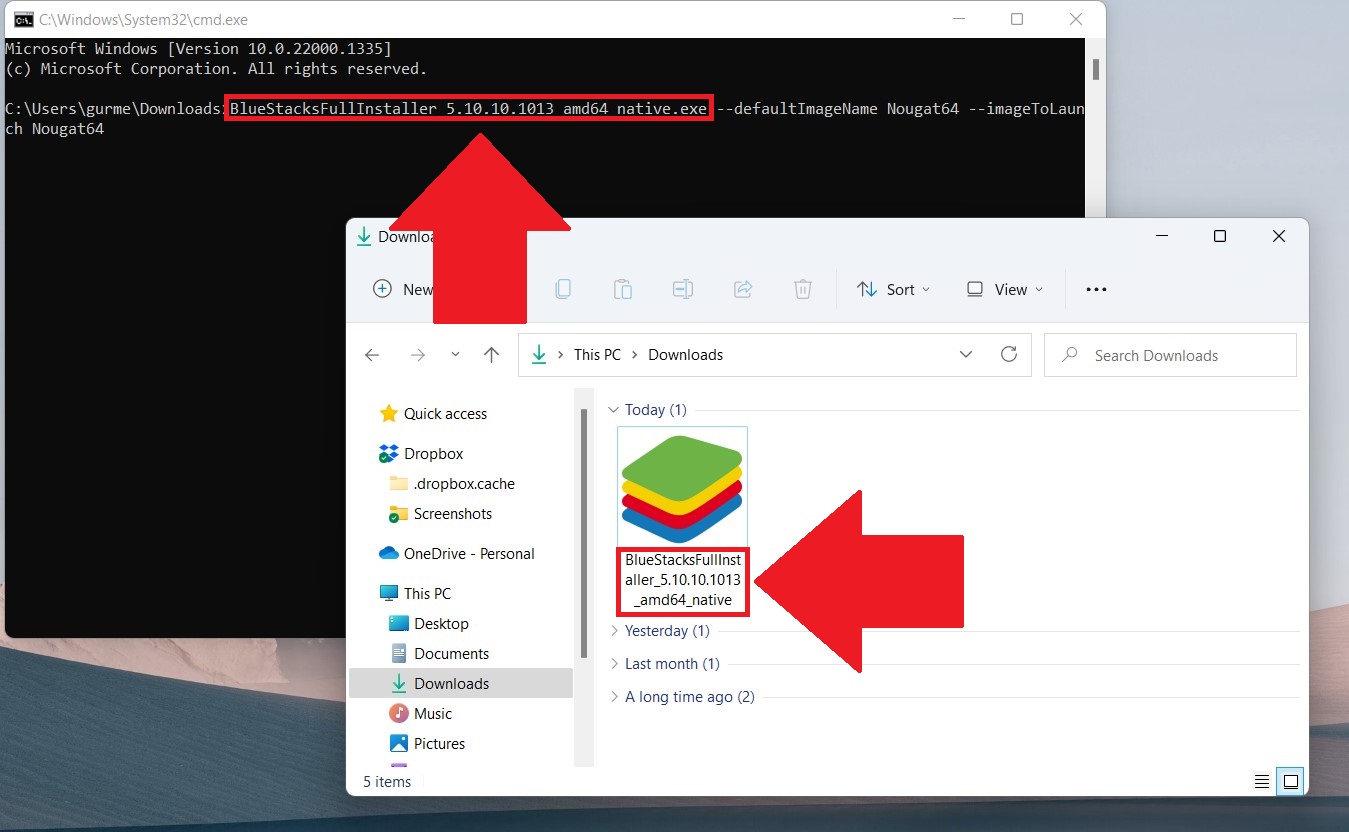Collapse the Today group

(612, 410)
